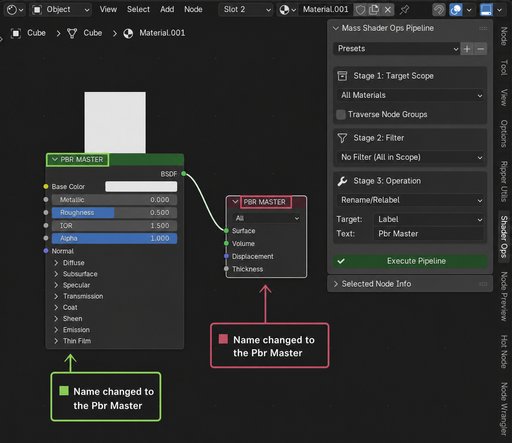Click the add preset plus icon

point(467,49)
